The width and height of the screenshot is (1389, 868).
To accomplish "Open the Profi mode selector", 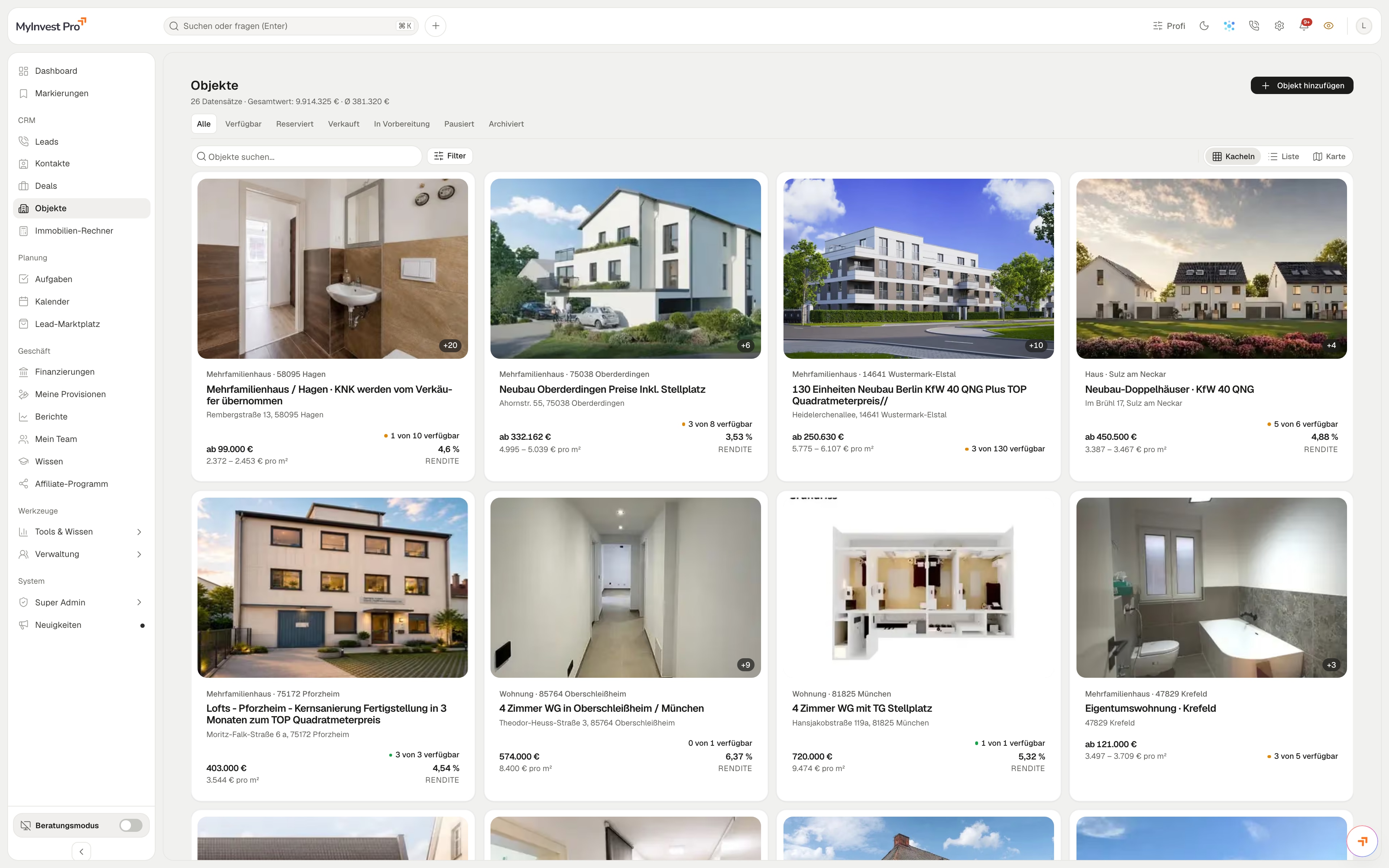I will (x=1169, y=26).
